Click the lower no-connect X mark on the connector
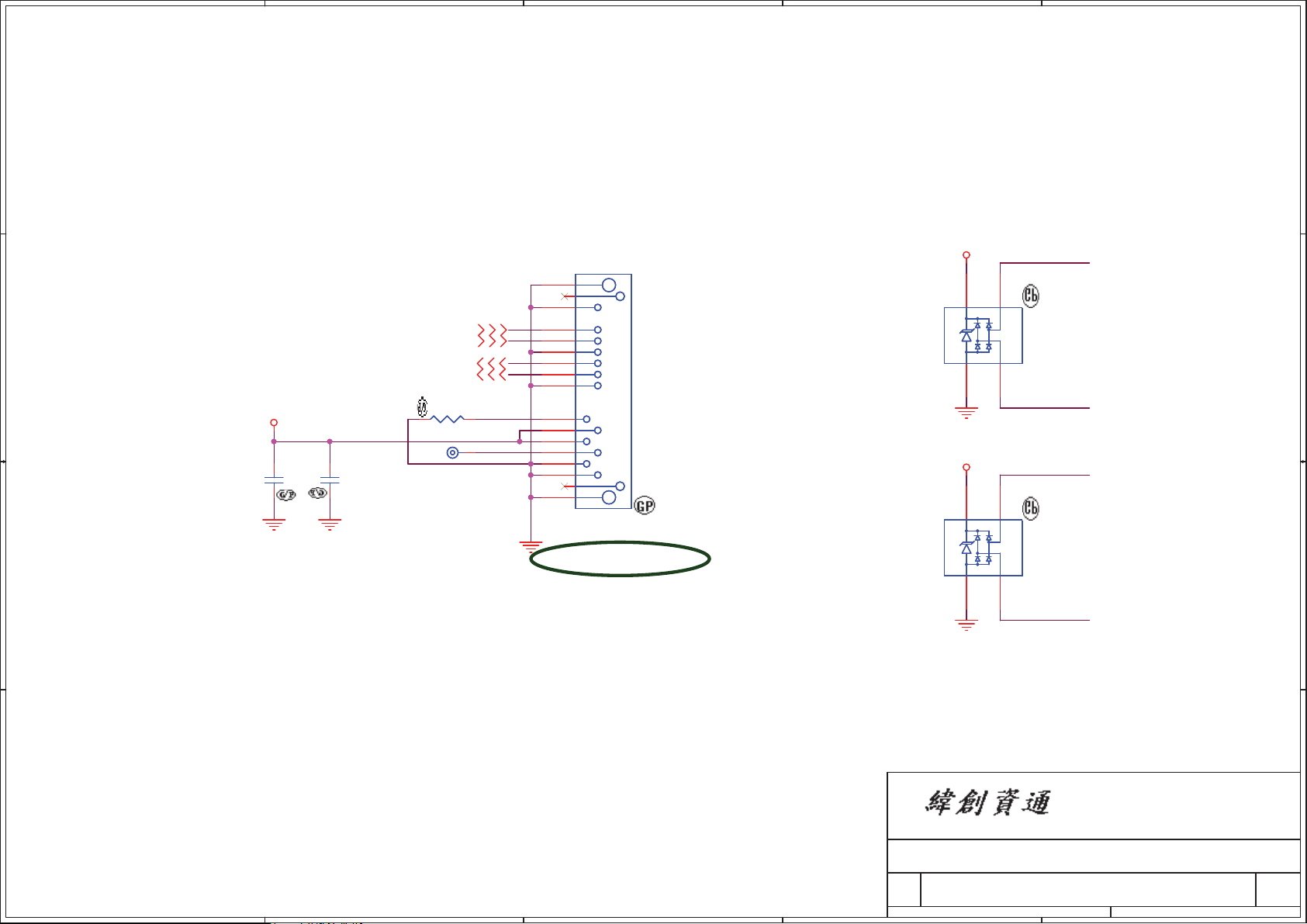1307x924 pixels. click(564, 486)
